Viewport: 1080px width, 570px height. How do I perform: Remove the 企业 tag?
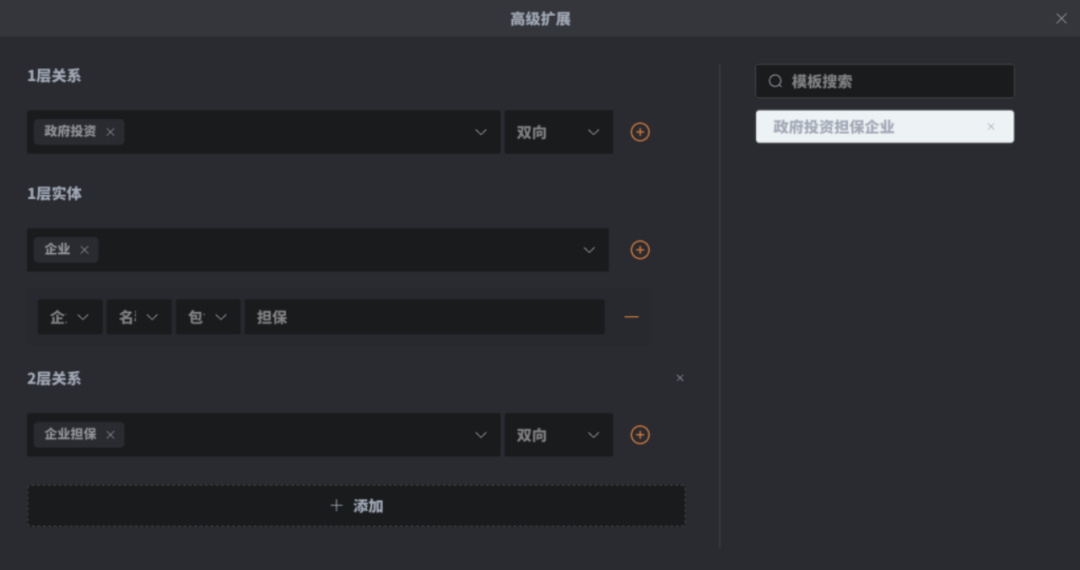point(84,250)
